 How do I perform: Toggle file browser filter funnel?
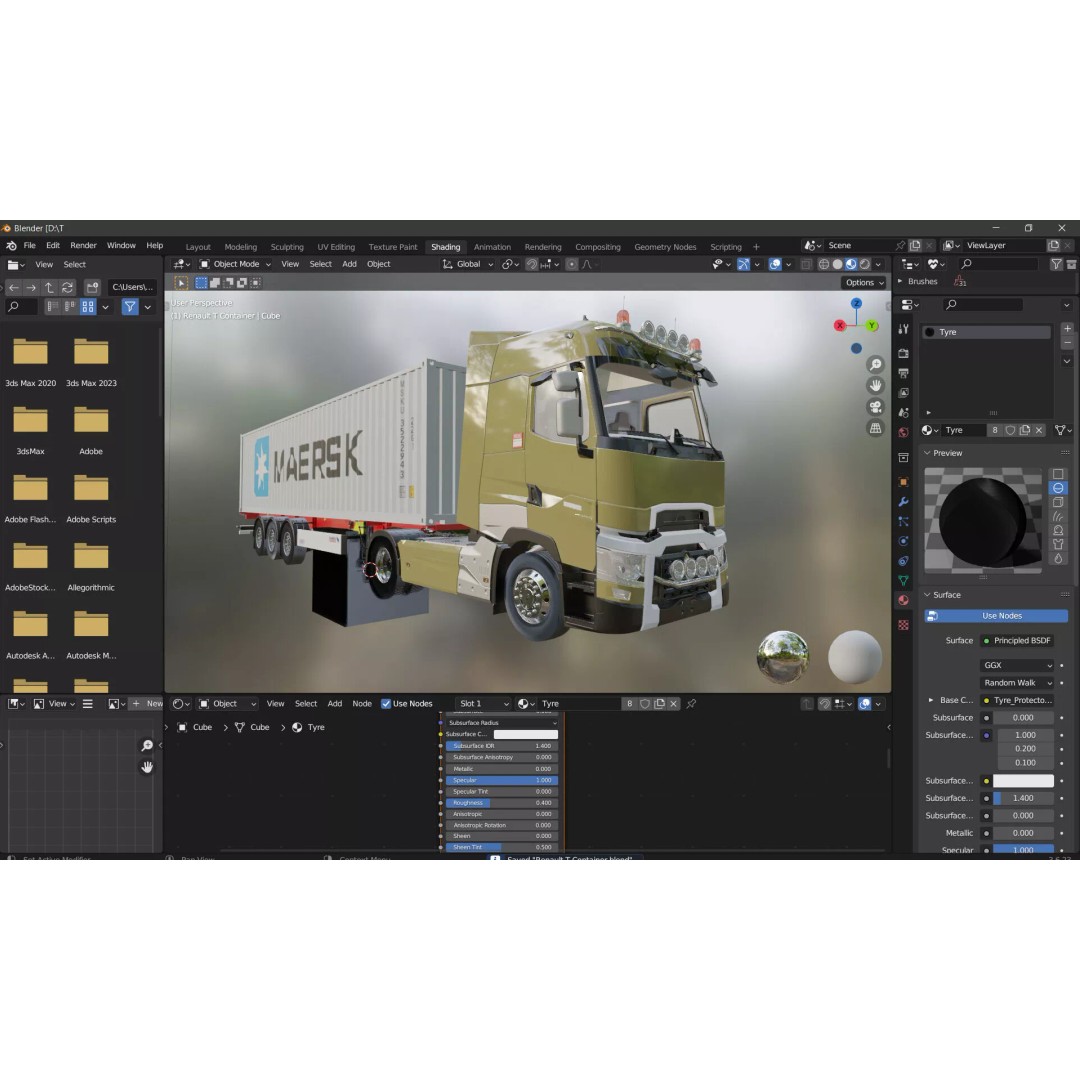(x=129, y=307)
